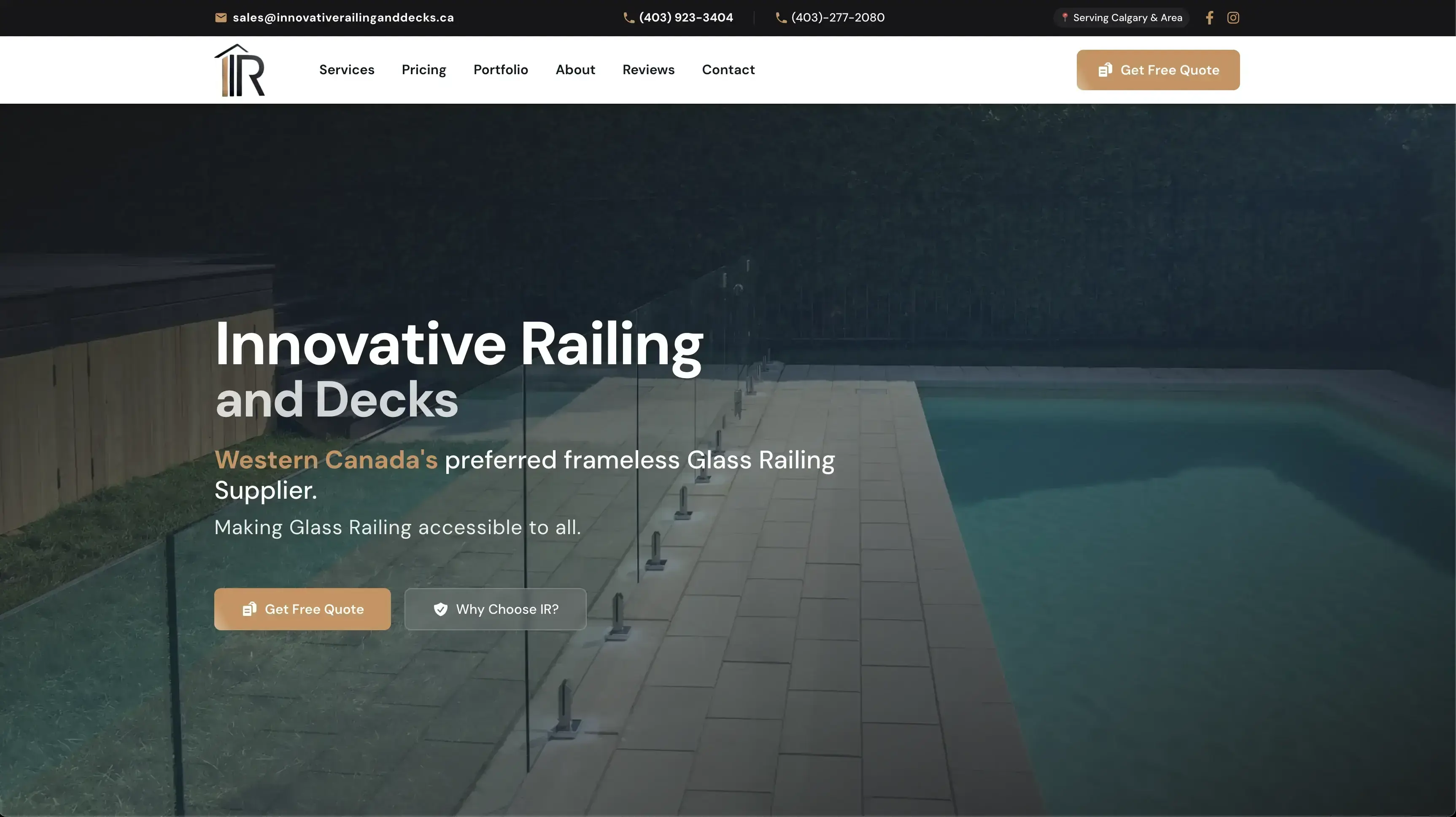Click the 'and Decks' heading text

click(336, 399)
